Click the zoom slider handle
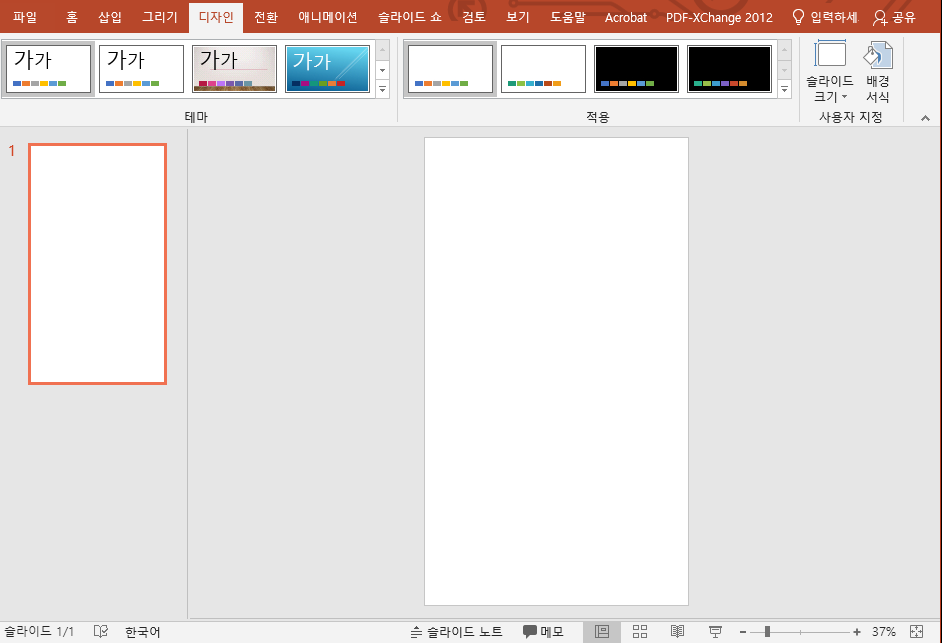The height and width of the screenshot is (643, 942). click(x=767, y=632)
